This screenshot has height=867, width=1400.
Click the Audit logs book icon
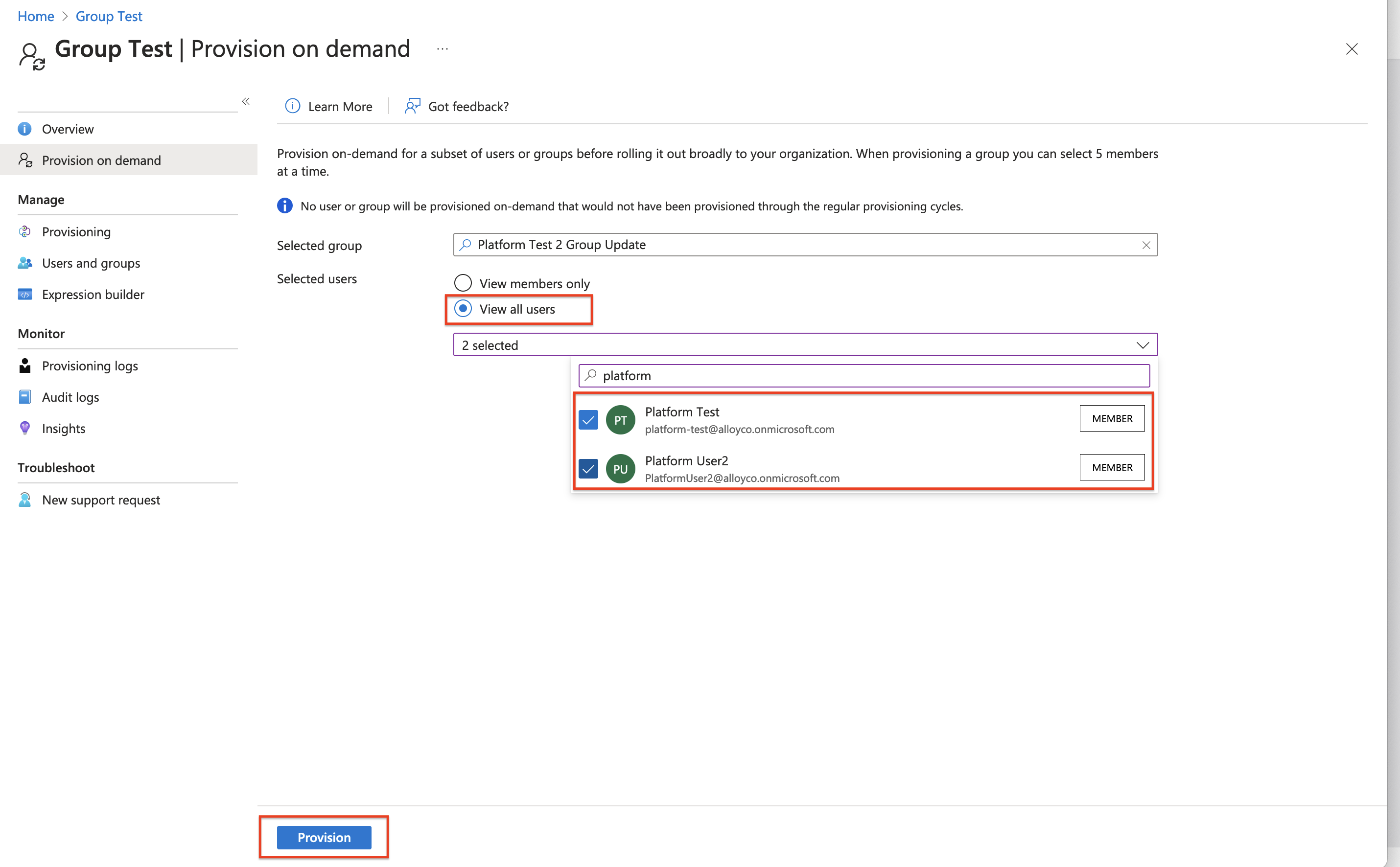pyautogui.click(x=24, y=397)
